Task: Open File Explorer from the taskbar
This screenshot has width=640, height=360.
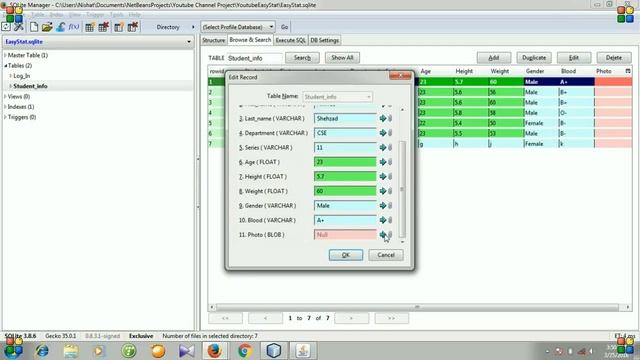Action: (x=71, y=351)
